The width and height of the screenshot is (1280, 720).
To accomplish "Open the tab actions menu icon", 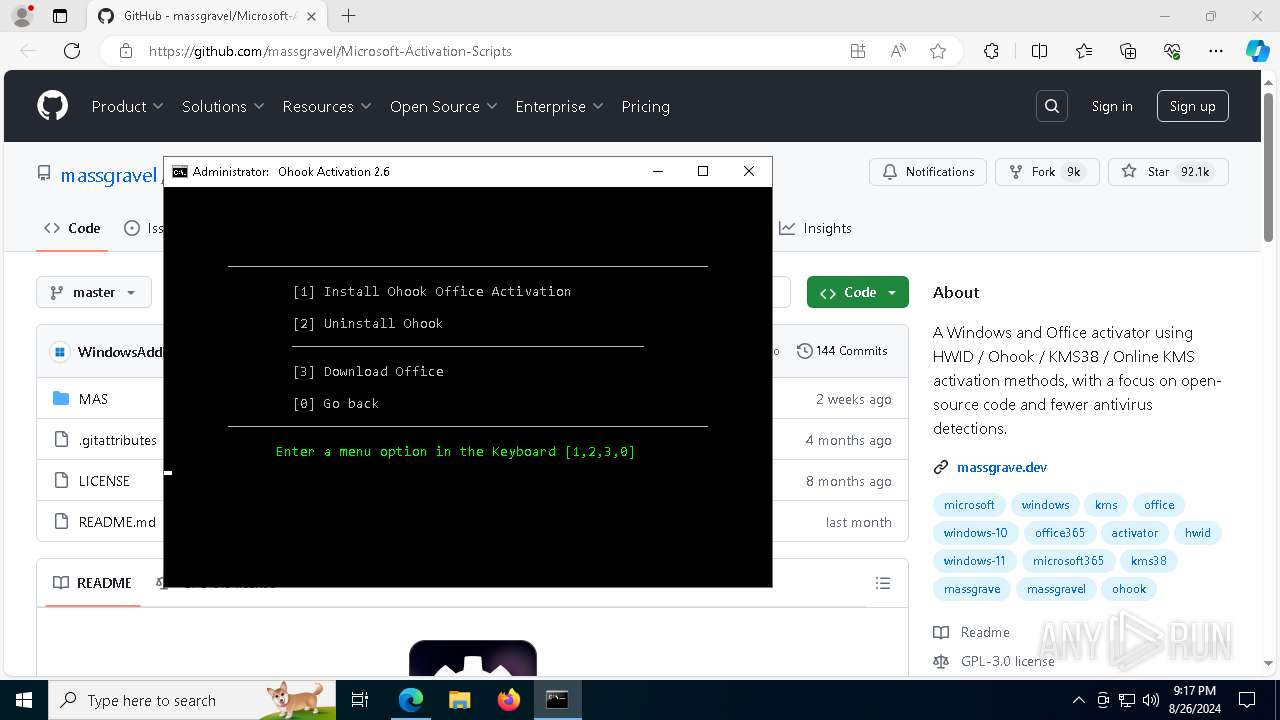I will click(x=60, y=16).
